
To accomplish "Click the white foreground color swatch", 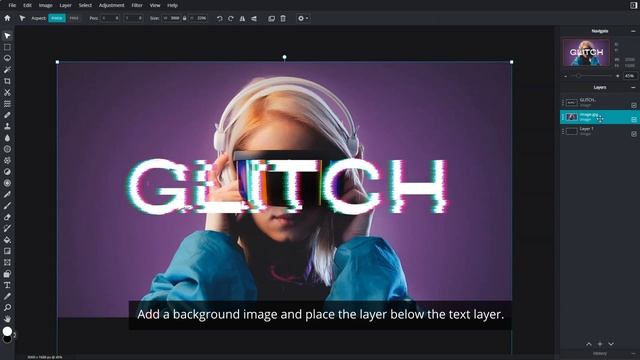I will (x=7, y=331).
